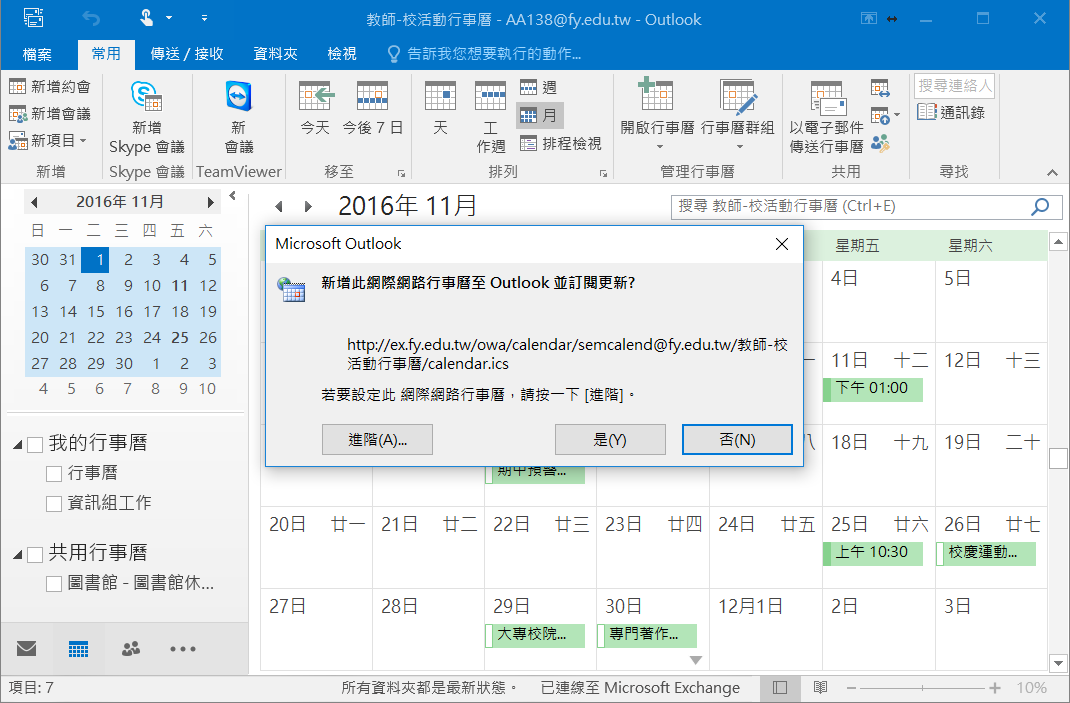This screenshot has height=703, width=1070.
Task: Click the 進階(A)... button
Action: point(377,440)
